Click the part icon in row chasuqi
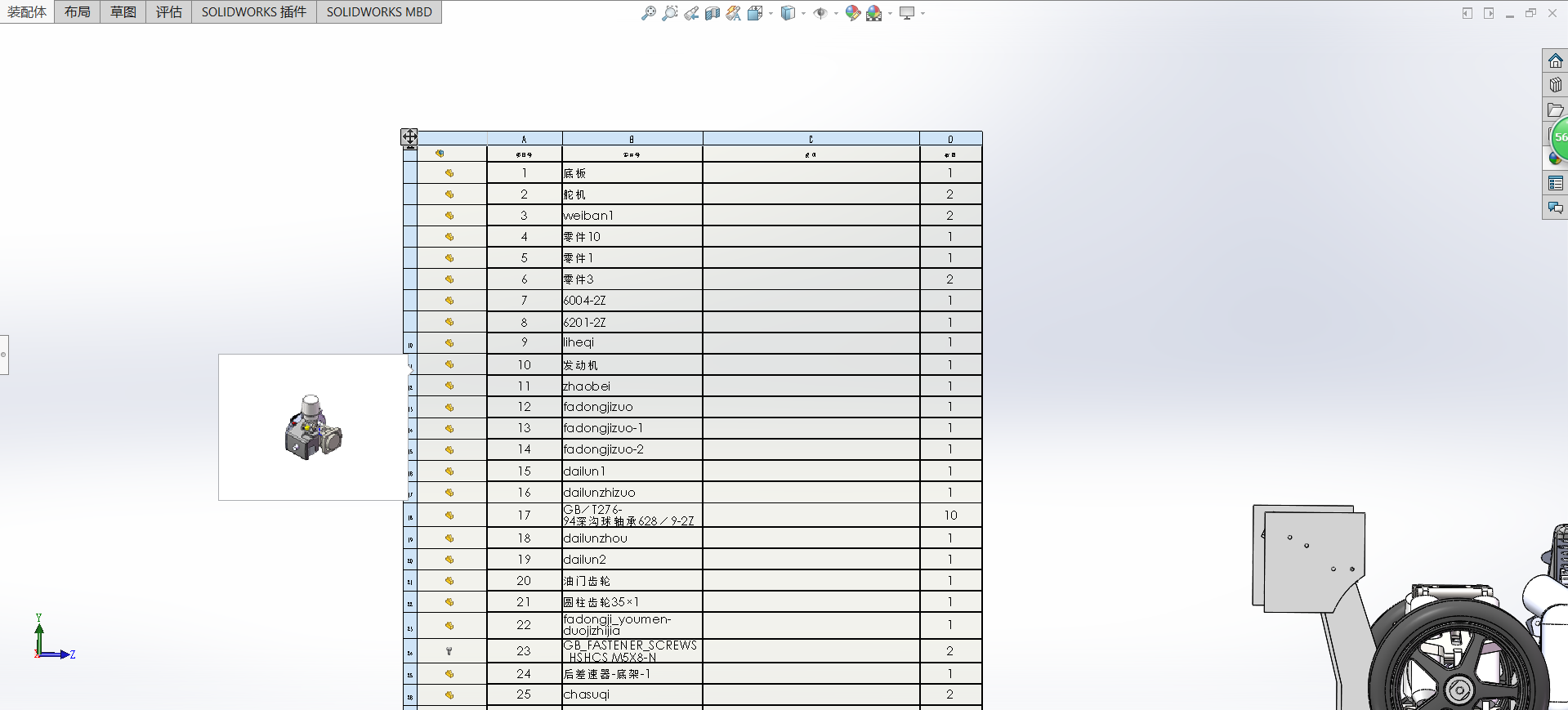The height and width of the screenshot is (710, 1568). [x=449, y=695]
